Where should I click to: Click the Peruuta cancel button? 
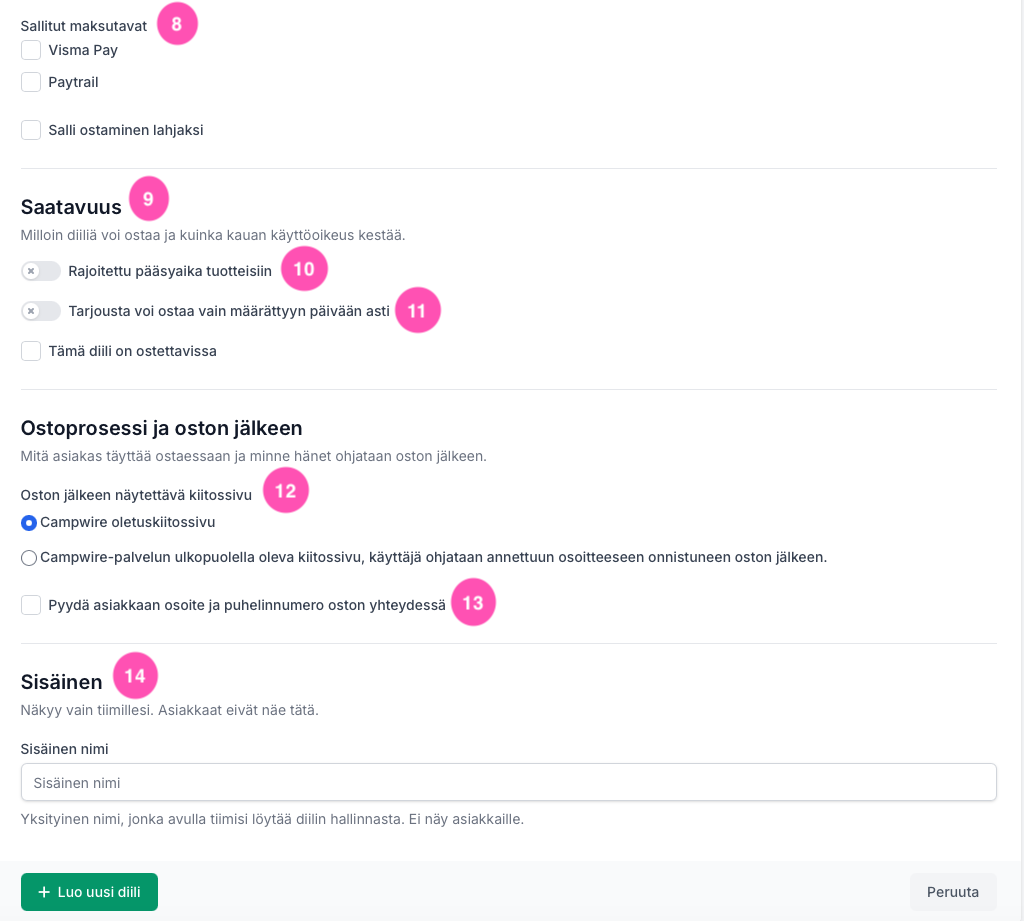tap(953, 892)
